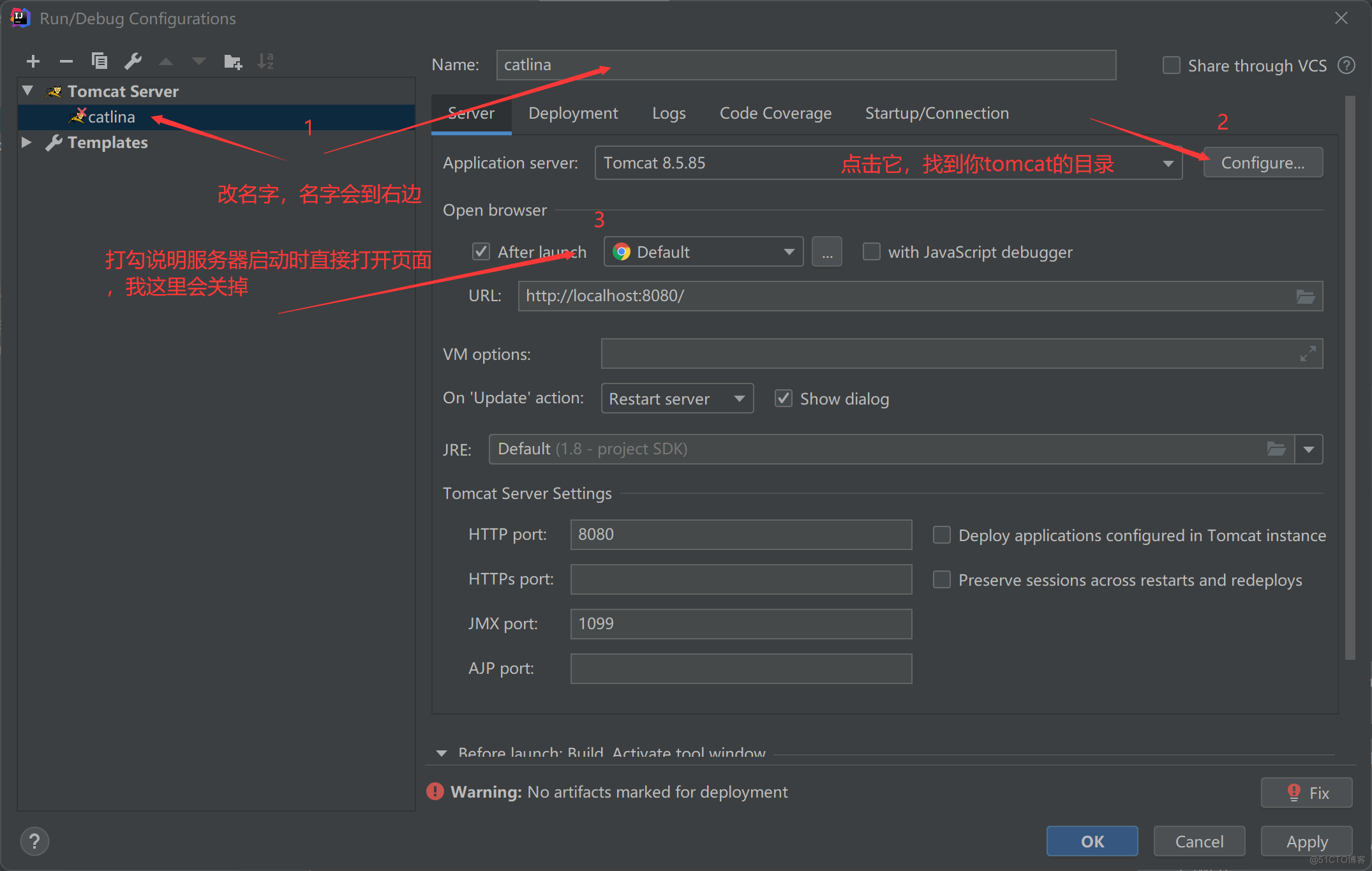The height and width of the screenshot is (871, 1372).
Task: Sort configurations alphabetically
Action: pyautogui.click(x=265, y=61)
